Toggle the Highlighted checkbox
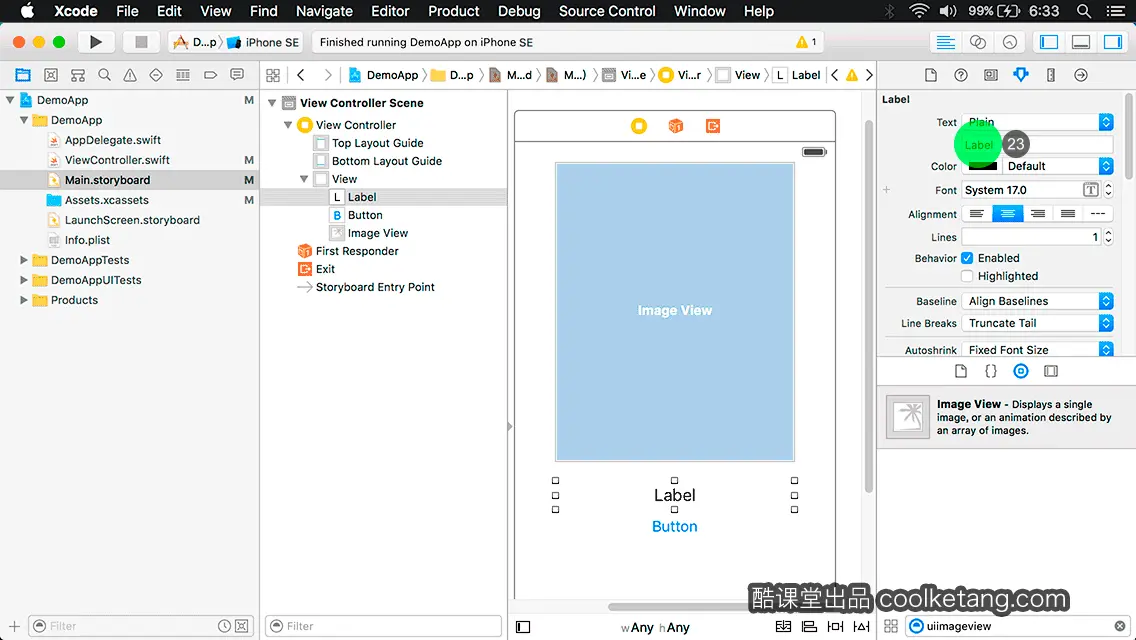Viewport: 1136px width, 640px height. coord(967,276)
